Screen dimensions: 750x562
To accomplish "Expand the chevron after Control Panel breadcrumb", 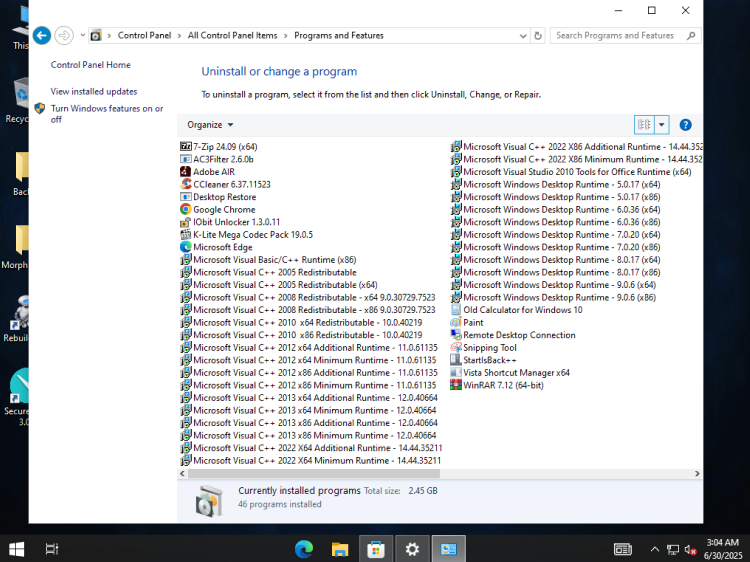I will click(x=179, y=36).
